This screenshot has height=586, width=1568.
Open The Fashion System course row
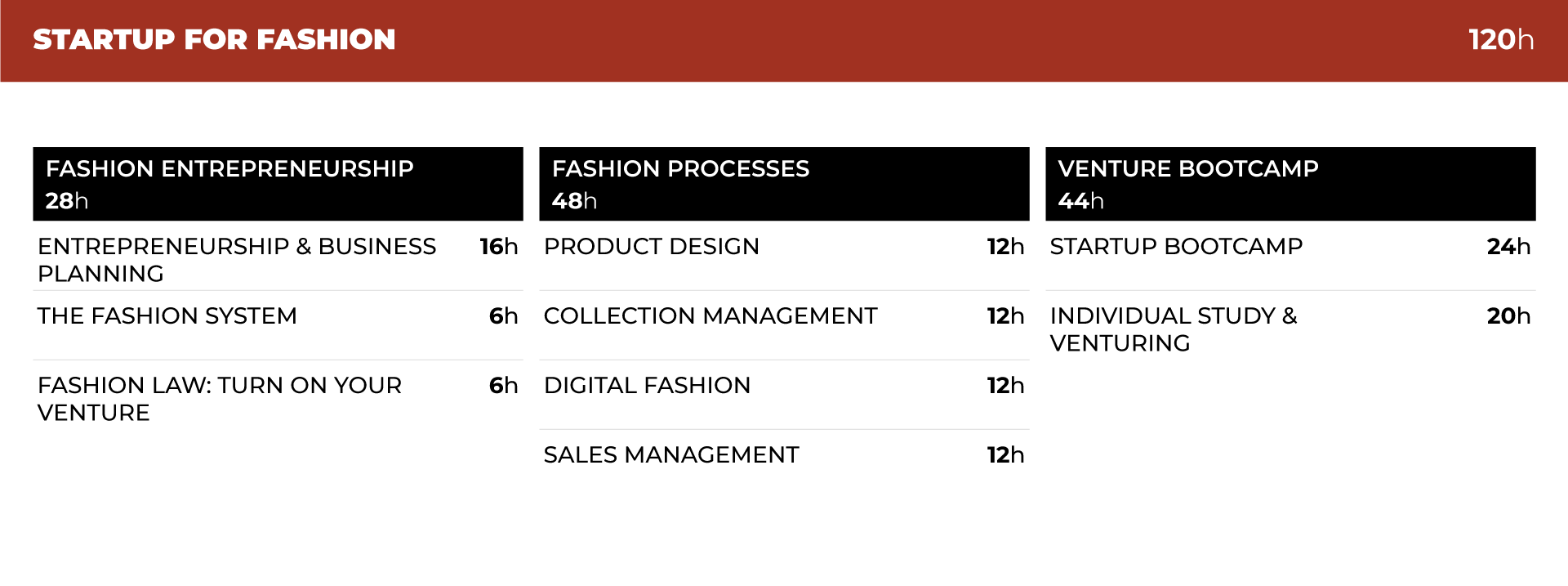278,325
